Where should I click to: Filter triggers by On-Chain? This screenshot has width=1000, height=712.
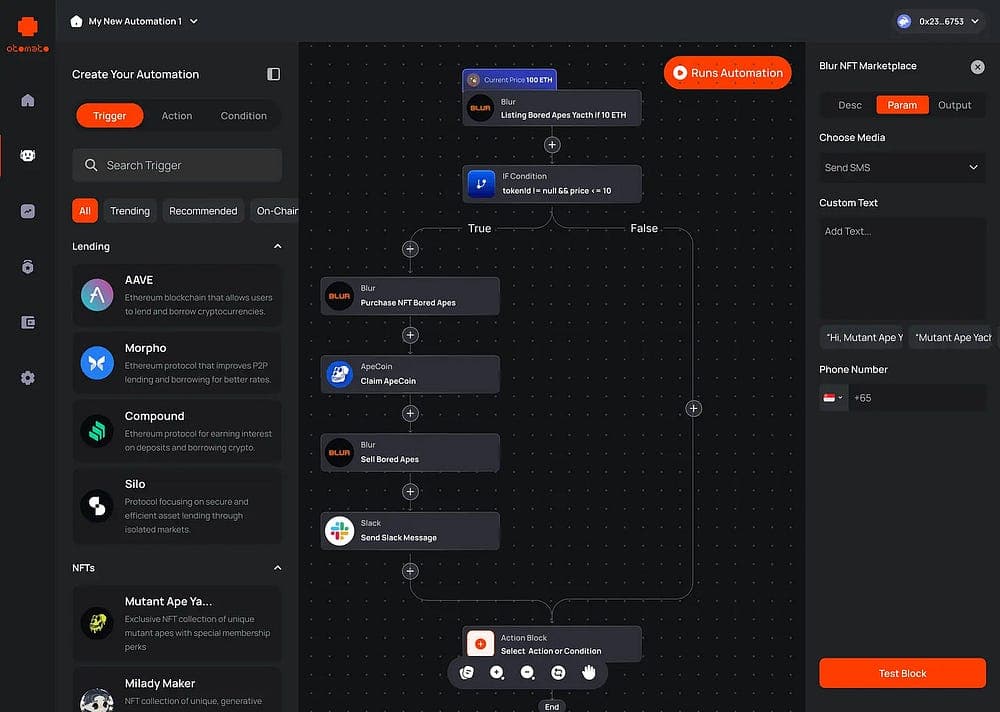point(275,211)
